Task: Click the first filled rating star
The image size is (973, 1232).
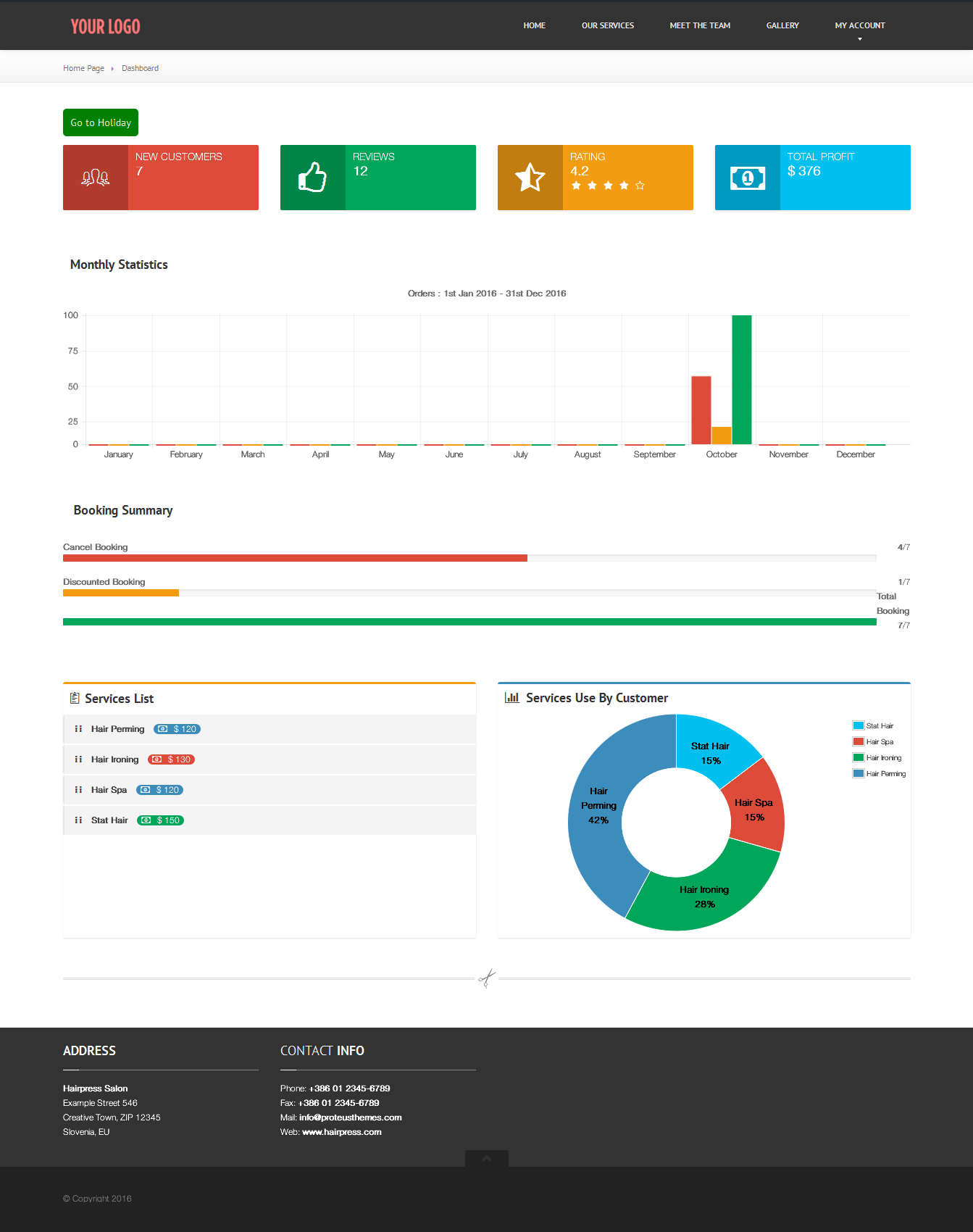Action: pyautogui.click(x=577, y=186)
